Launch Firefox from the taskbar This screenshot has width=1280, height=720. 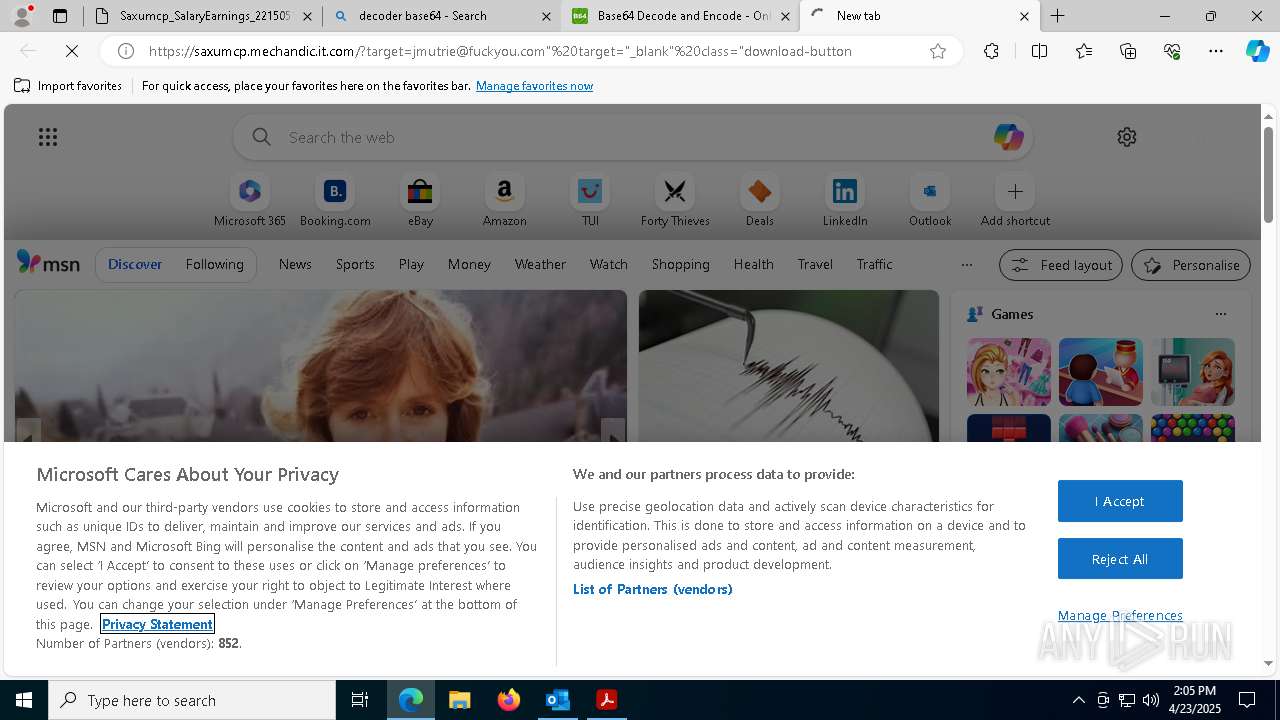pyautogui.click(x=508, y=700)
